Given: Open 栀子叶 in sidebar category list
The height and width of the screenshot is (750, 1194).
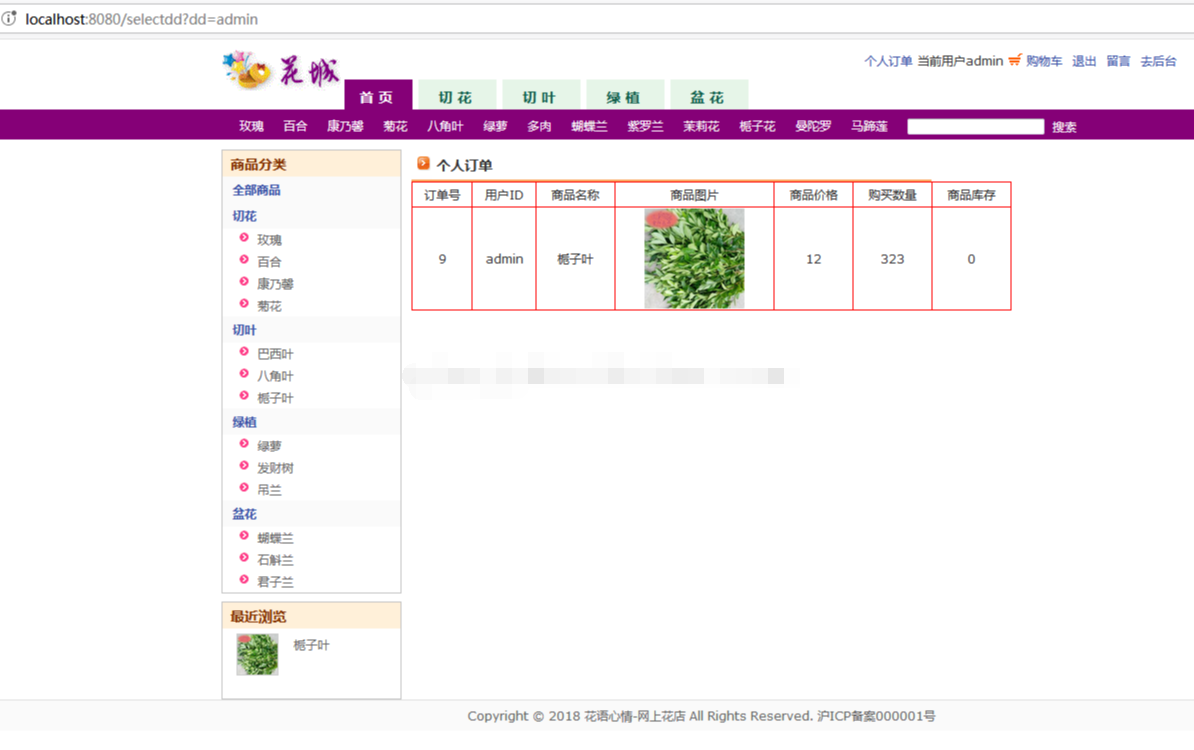Looking at the screenshot, I should coord(276,398).
